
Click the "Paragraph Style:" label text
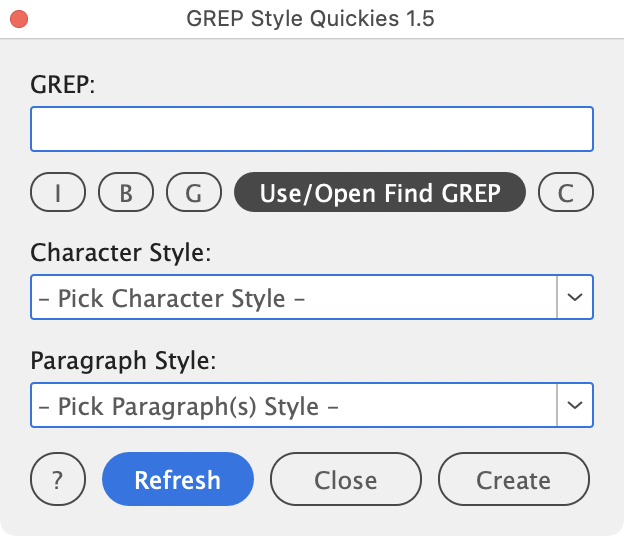pos(119,360)
